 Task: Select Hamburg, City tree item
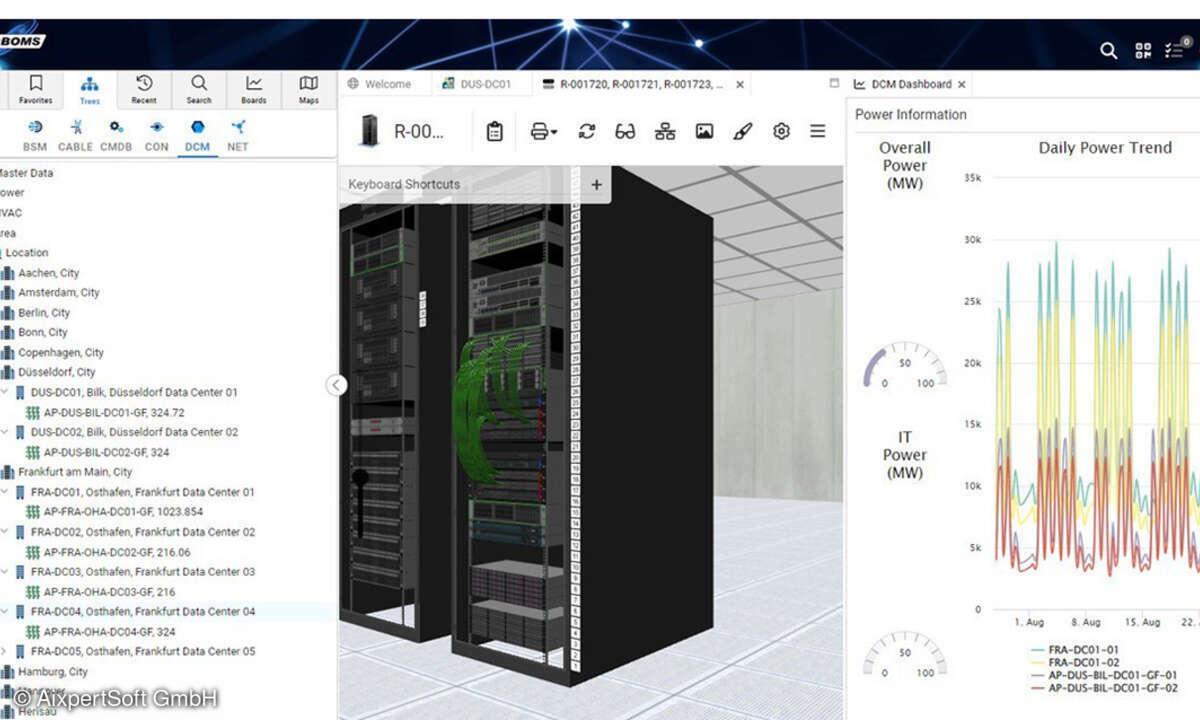pos(53,671)
